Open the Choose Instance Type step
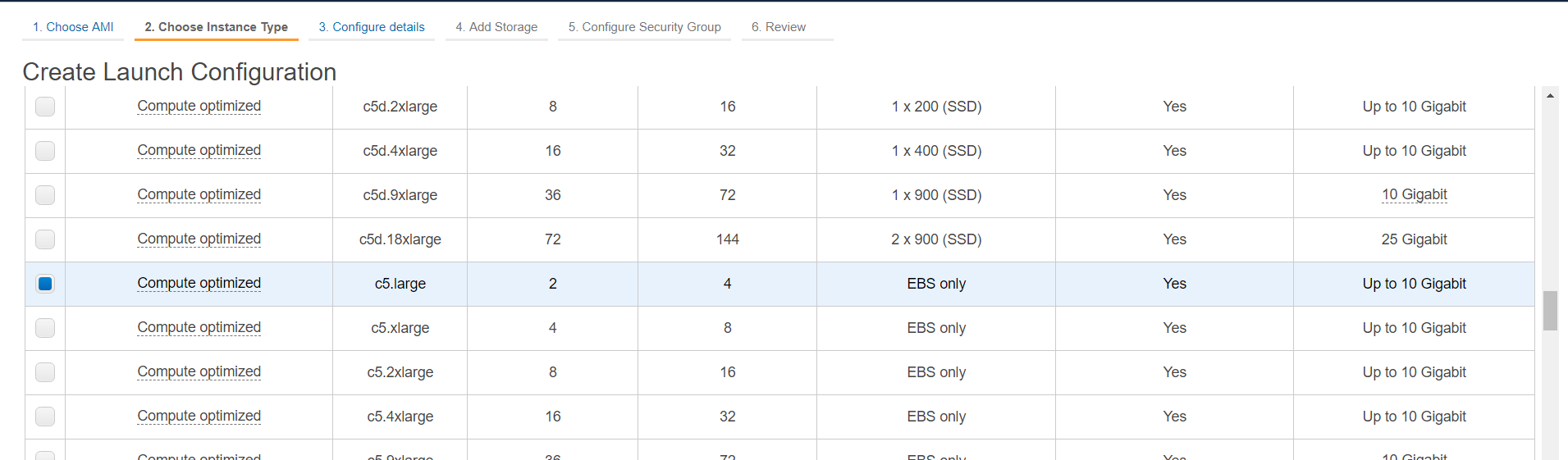1568x460 pixels. [x=217, y=27]
